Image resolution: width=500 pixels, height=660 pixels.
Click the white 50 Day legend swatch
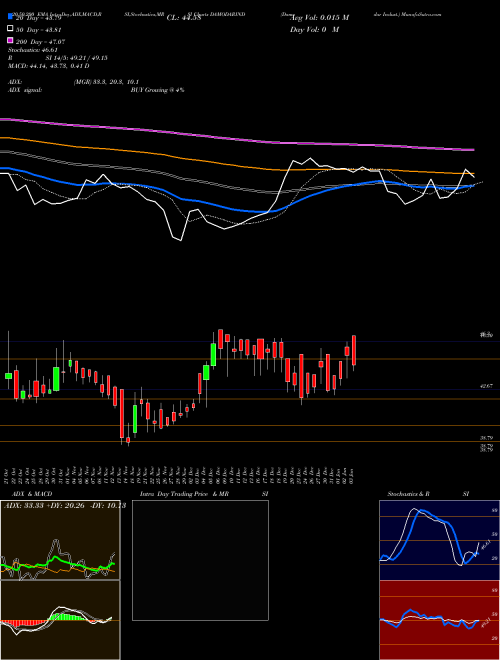point(10,29)
